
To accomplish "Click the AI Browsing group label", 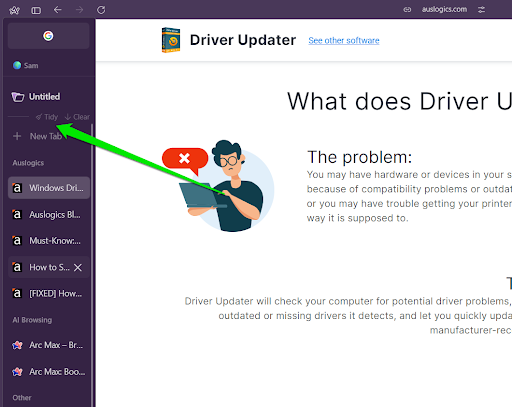I will click(x=32, y=320).
